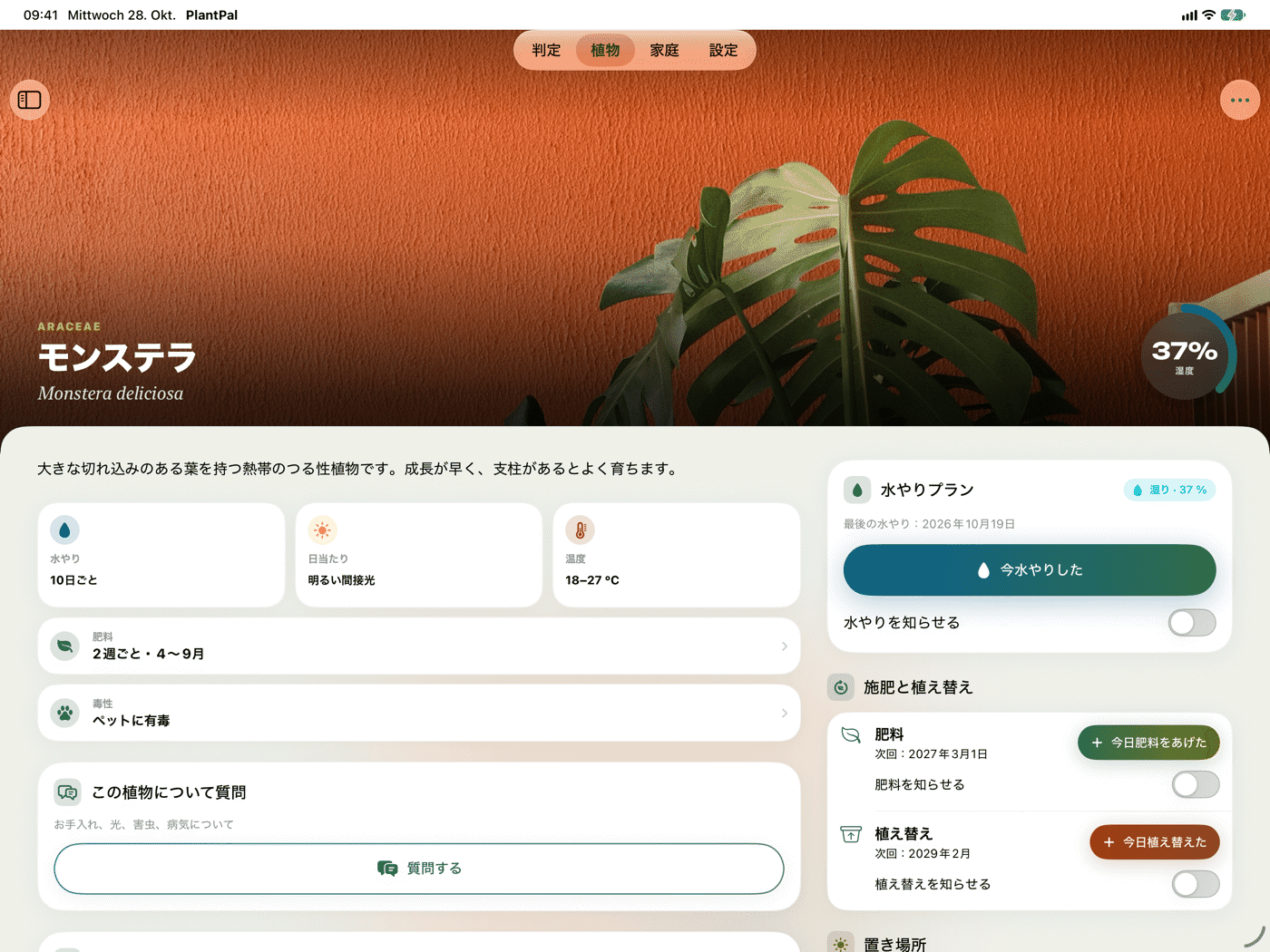Image resolution: width=1270 pixels, height=952 pixels.
Task: Open the 日当たり 明るい間接光 info card
Action: (419, 555)
